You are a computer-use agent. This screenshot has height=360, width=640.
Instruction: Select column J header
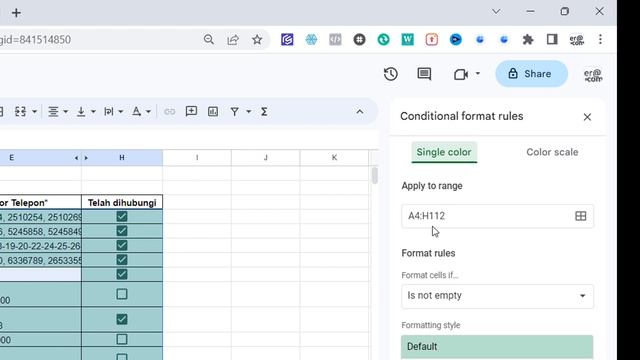point(266,158)
